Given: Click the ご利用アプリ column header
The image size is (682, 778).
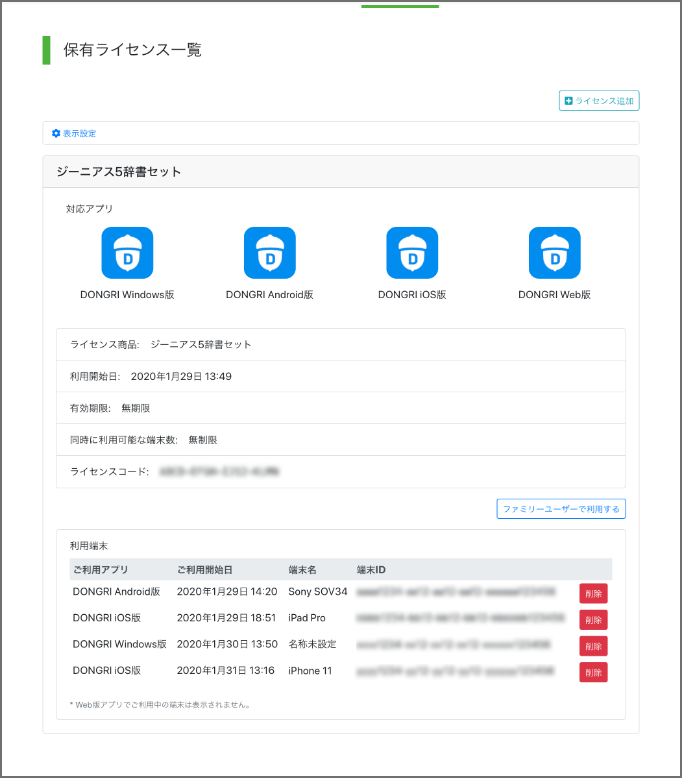Looking at the screenshot, I should click(101, 570).
